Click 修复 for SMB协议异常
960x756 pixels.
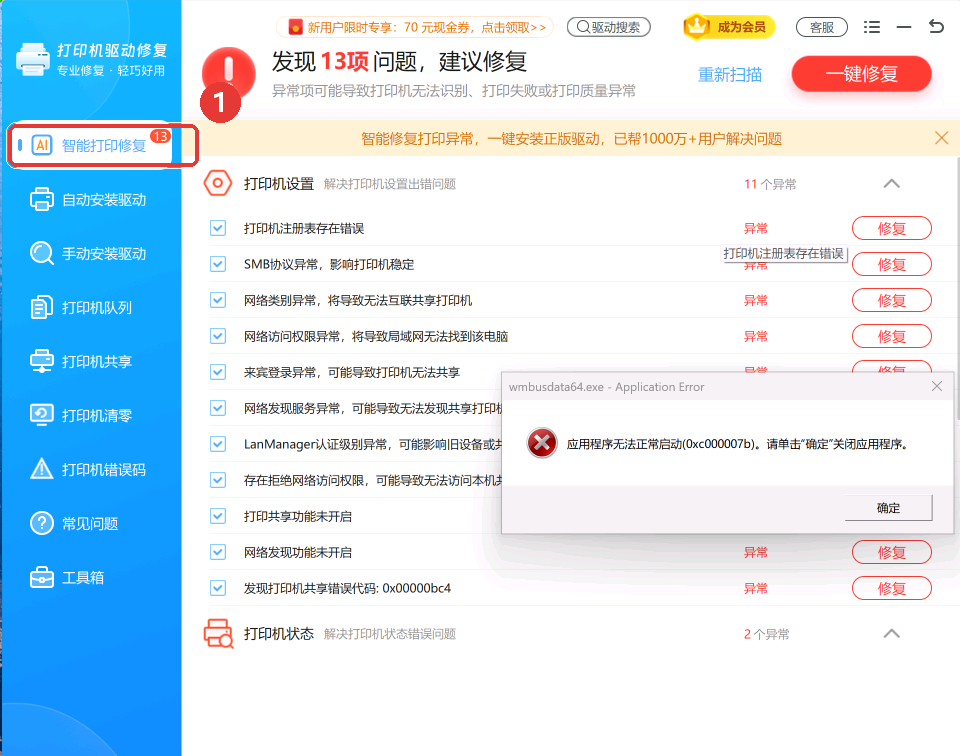[891, 264]
